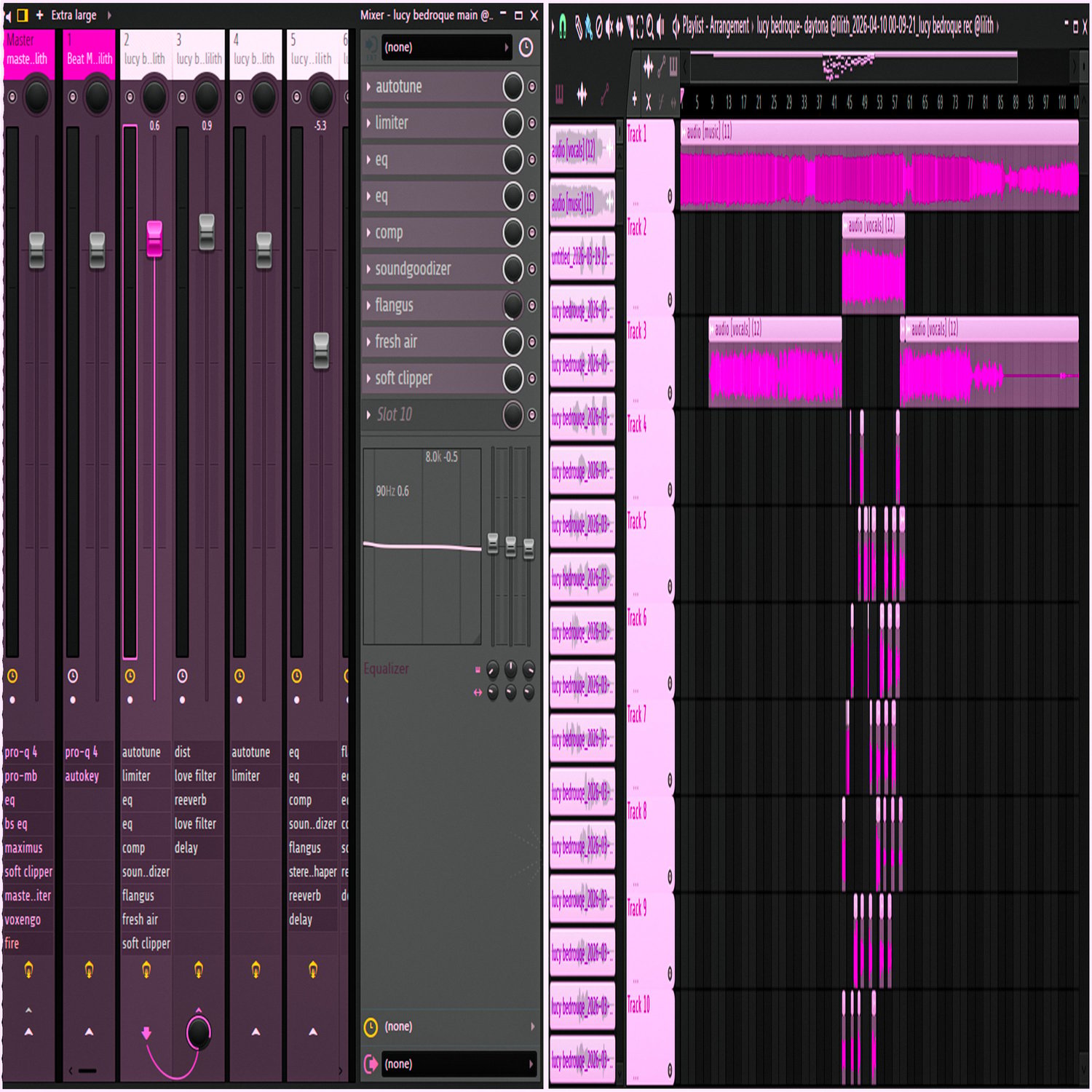1092x1092 pixels.
Task: Mute playlist Track 1 with its LED
Action: point(670,196)
